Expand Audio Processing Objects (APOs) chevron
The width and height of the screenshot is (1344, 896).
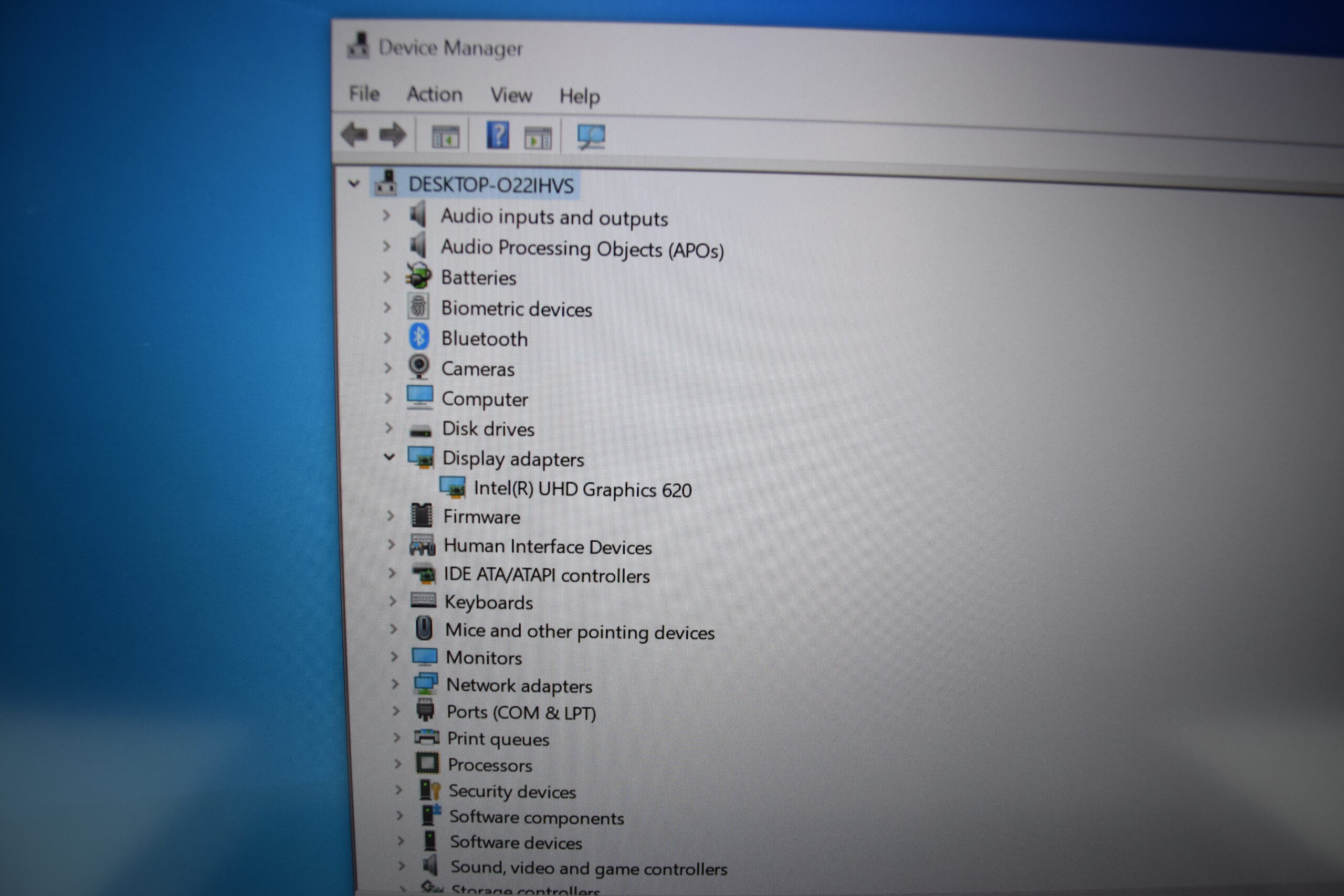click(387, 246)
